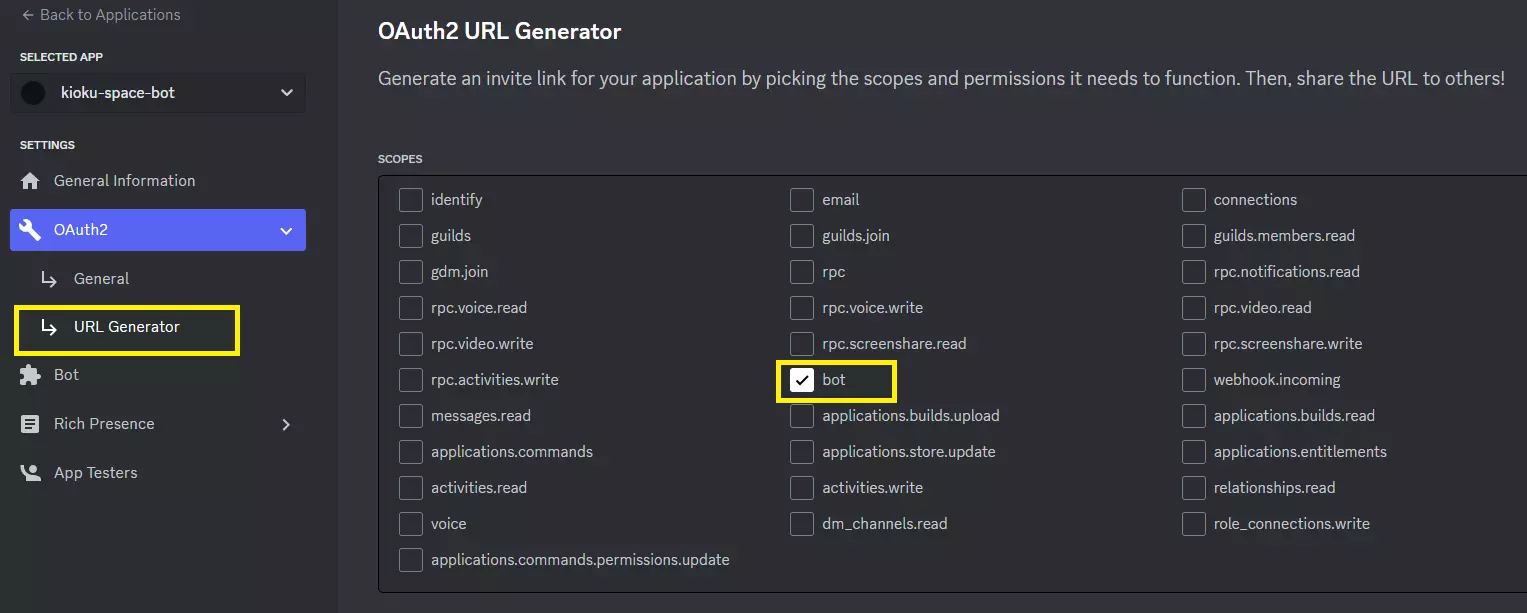
Task: Click the General Information home icon
Action: pyautogui.click(x=30, y=181)
